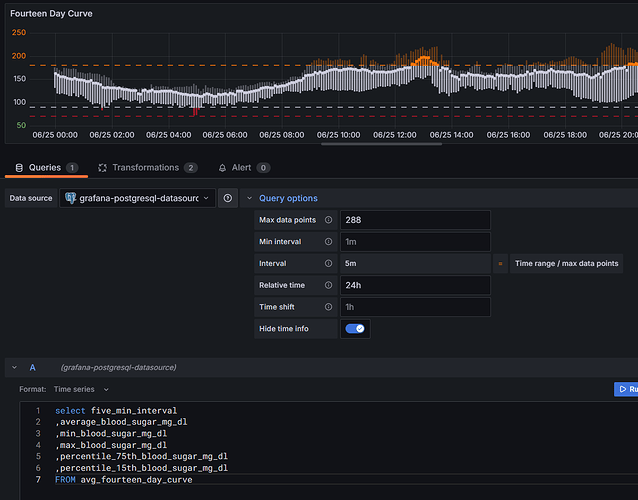Show info for Time shift
This screenshot has height=500, width=638.
[328, 307]
